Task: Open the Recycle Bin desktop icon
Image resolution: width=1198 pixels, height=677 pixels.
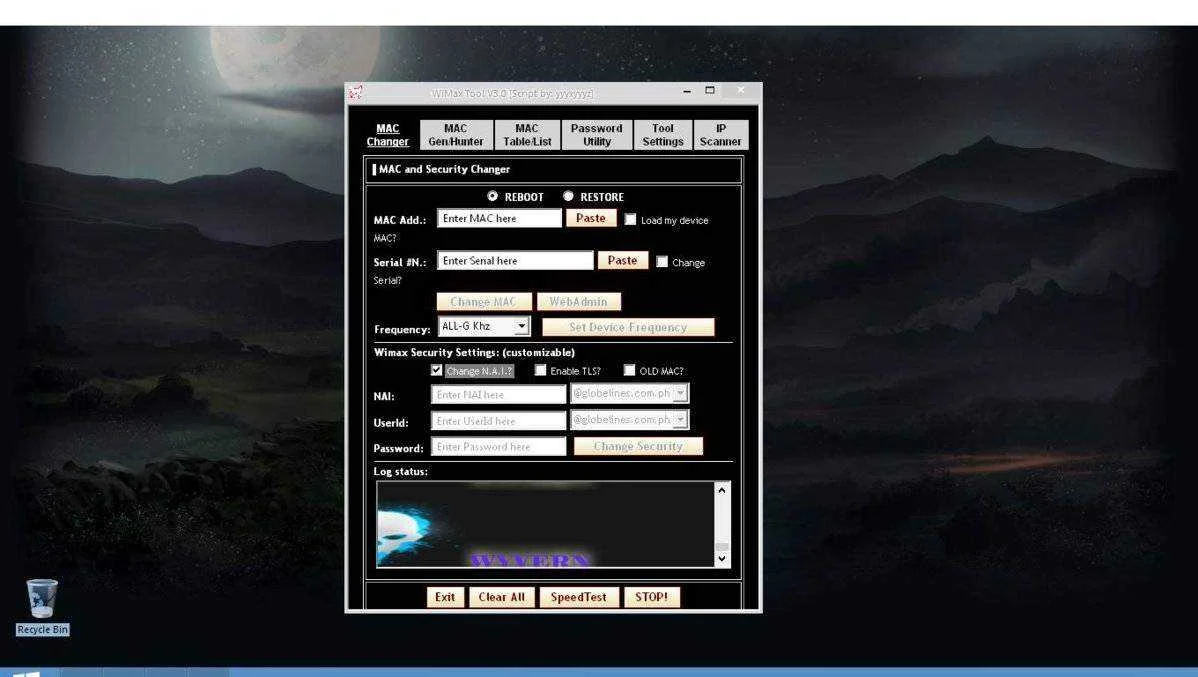Action: point(42,607)
